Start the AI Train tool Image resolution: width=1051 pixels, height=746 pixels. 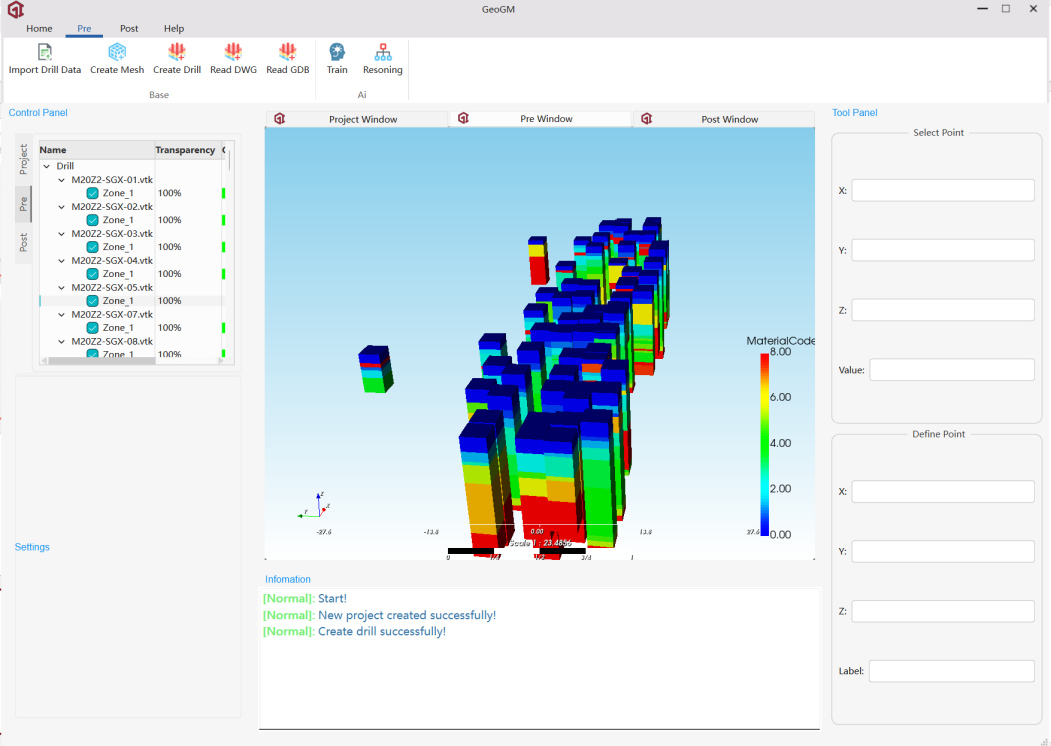(x=337, y=53)
